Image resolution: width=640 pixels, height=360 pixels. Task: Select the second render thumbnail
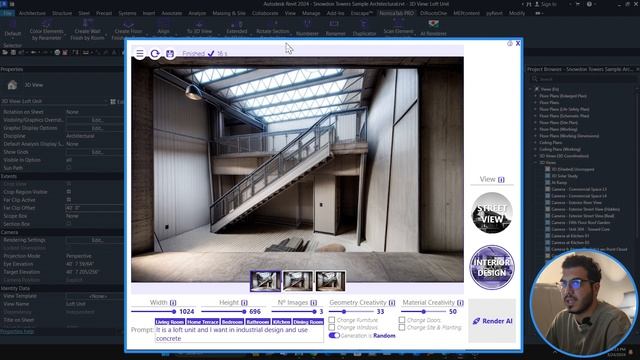(x=298, y=281)
